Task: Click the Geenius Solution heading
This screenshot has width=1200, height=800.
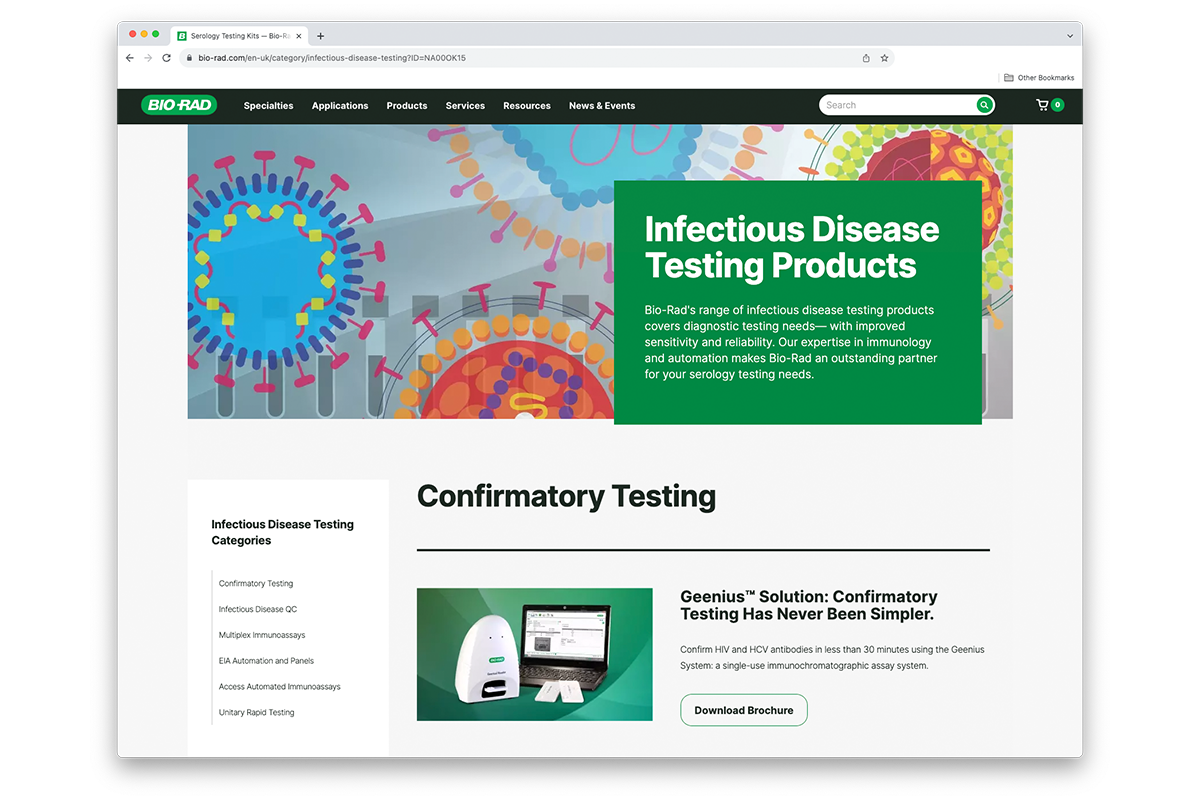Action: tap(809, 605)
